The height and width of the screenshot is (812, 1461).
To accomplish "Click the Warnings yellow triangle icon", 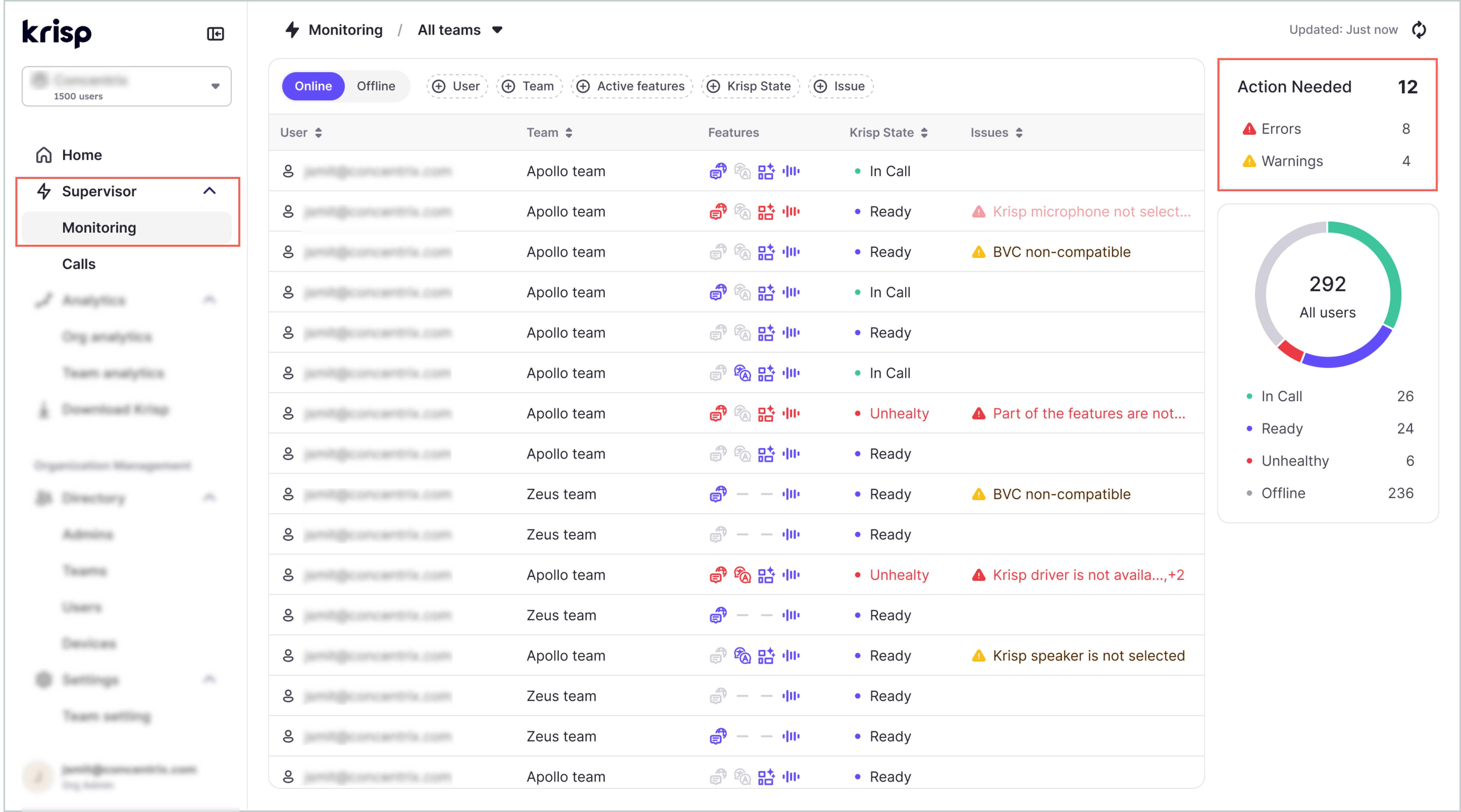I will (1249, 161).
